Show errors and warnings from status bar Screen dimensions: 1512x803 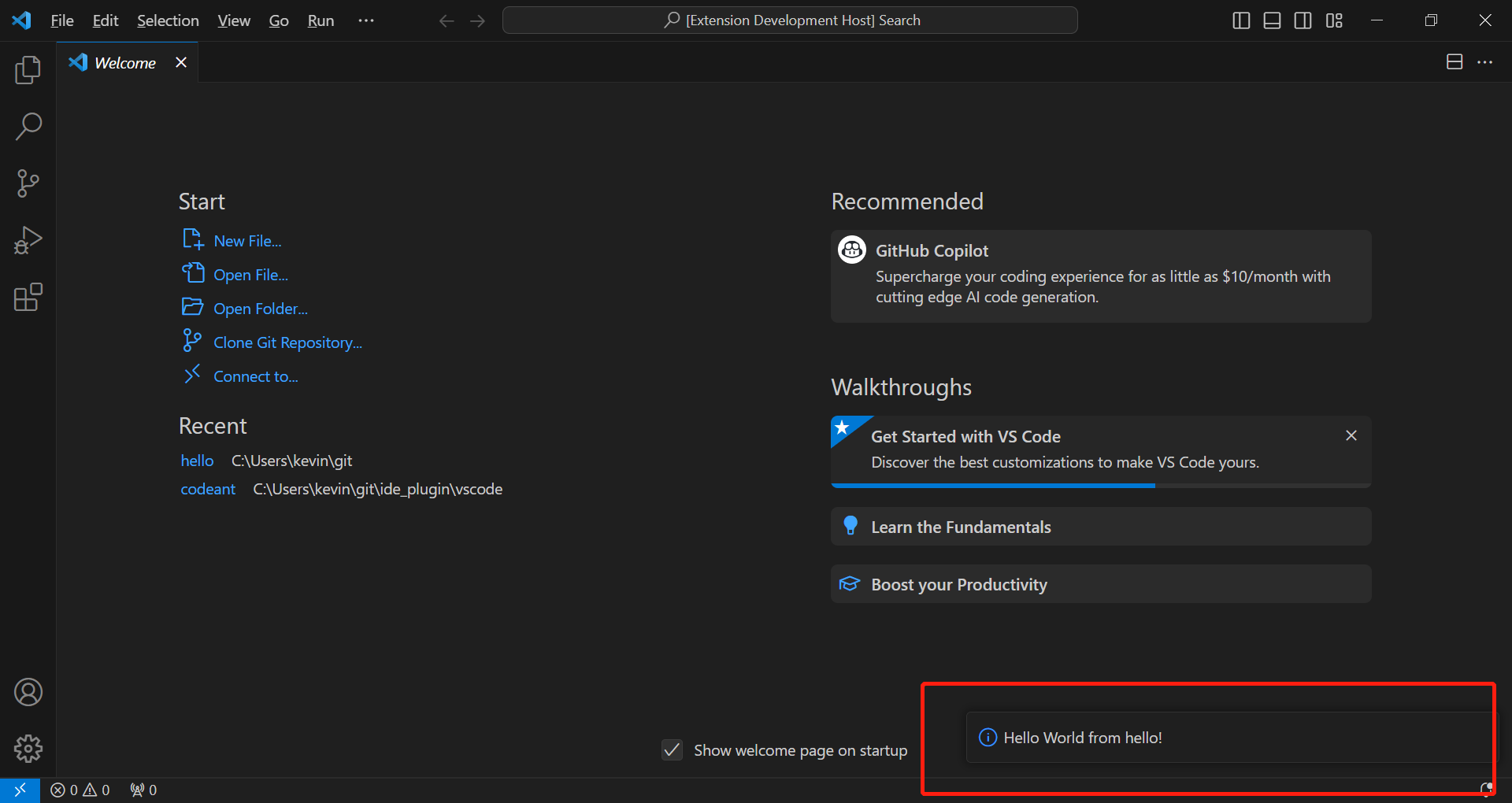80,790
